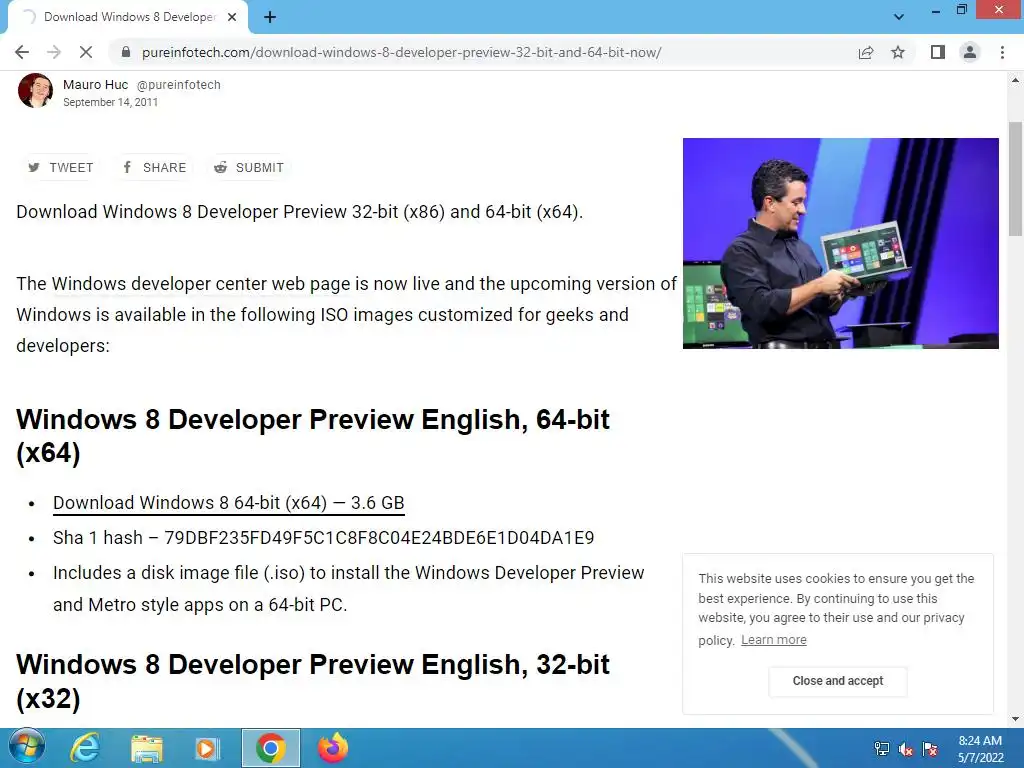Bookmark this tab with the star icon
This screenshot has width=1024, height=768.
click(x=898, y=52)
